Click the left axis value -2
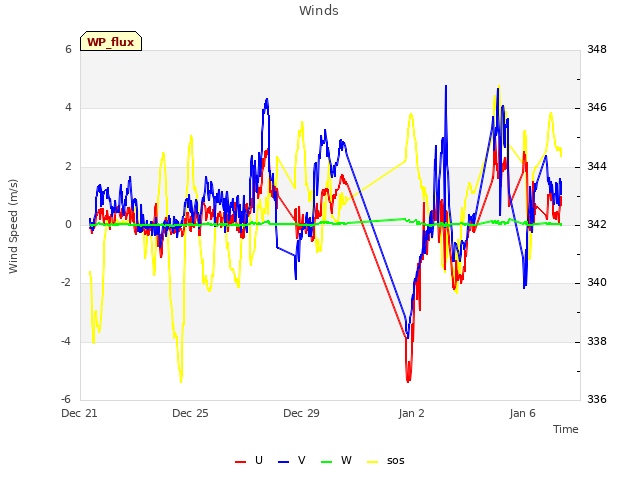 click(x=67, y=282)
